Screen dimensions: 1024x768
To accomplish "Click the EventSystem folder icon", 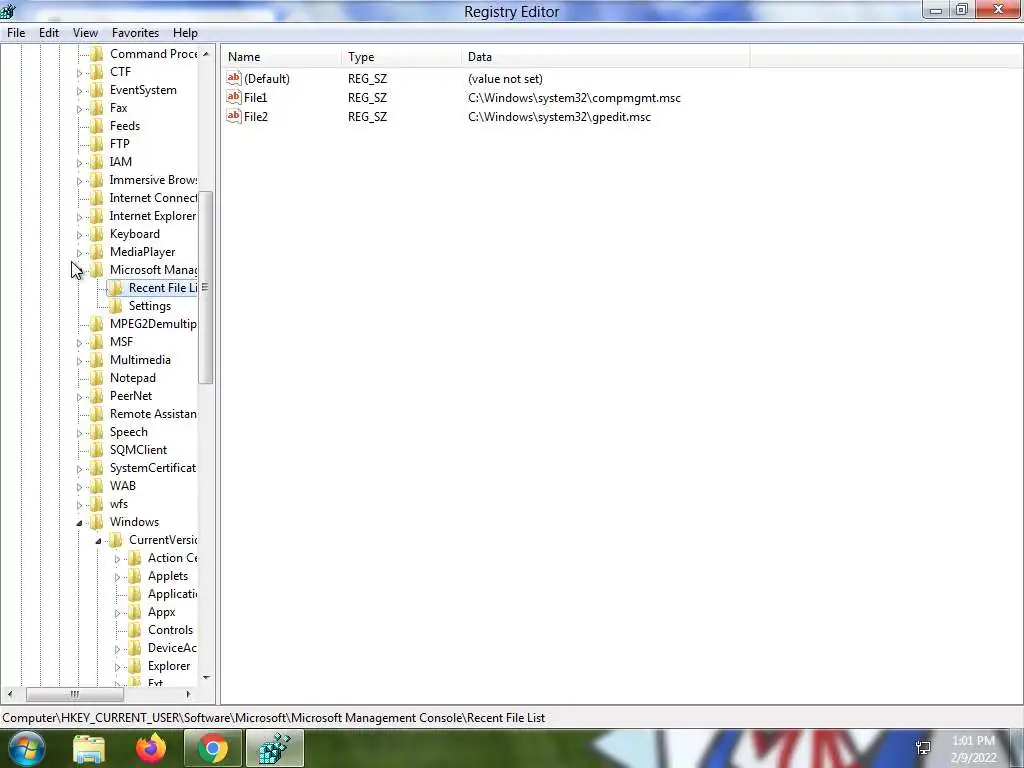I will point(97,89).
